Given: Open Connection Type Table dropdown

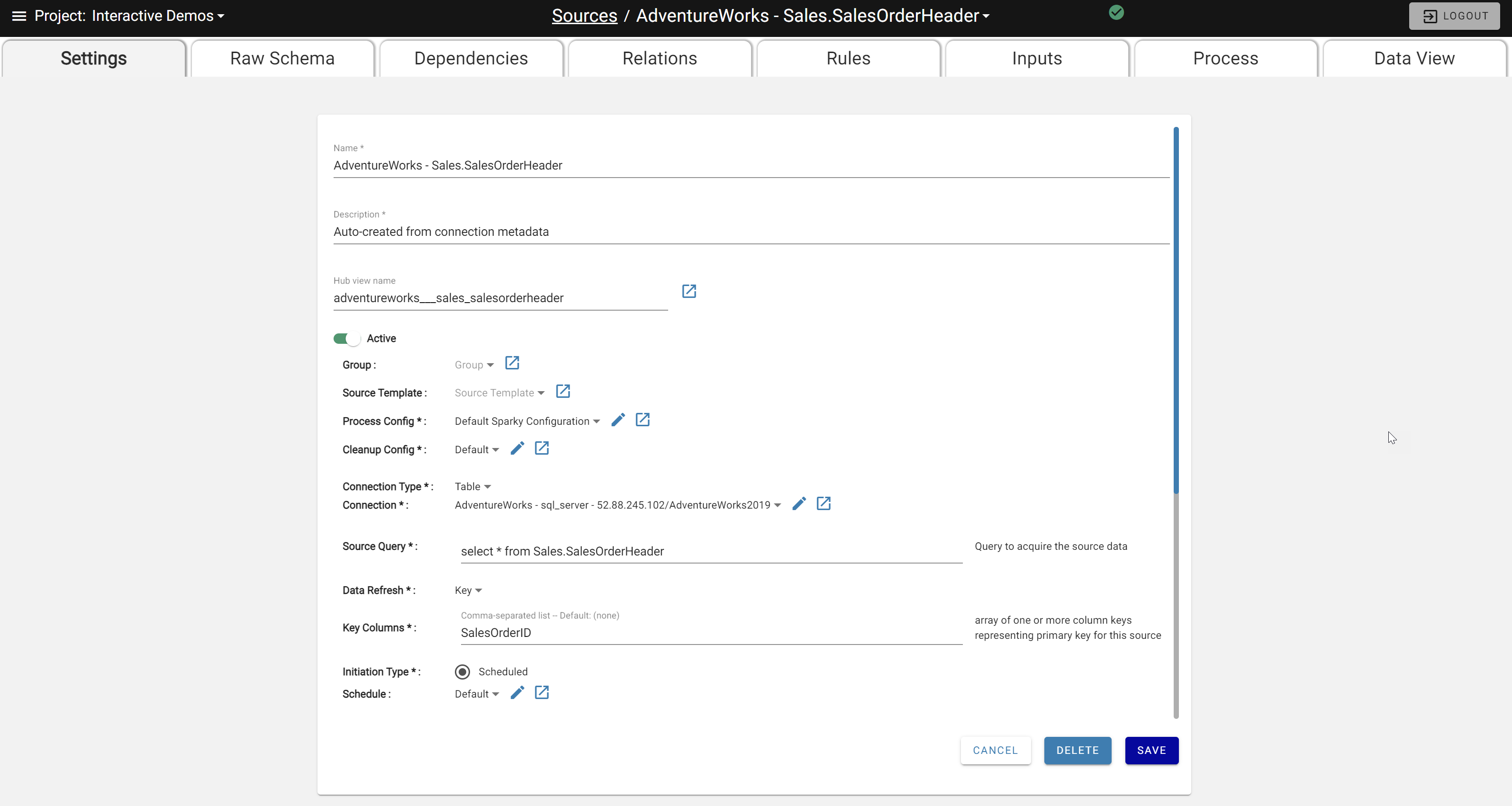Looking at the screenshot, I should point(472,487).
